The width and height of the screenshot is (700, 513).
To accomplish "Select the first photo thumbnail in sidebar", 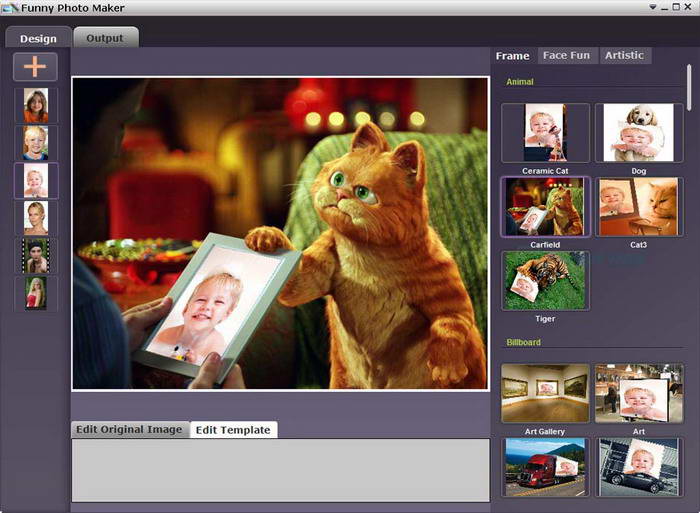I will pyautogui.click(x=36, y=105).
